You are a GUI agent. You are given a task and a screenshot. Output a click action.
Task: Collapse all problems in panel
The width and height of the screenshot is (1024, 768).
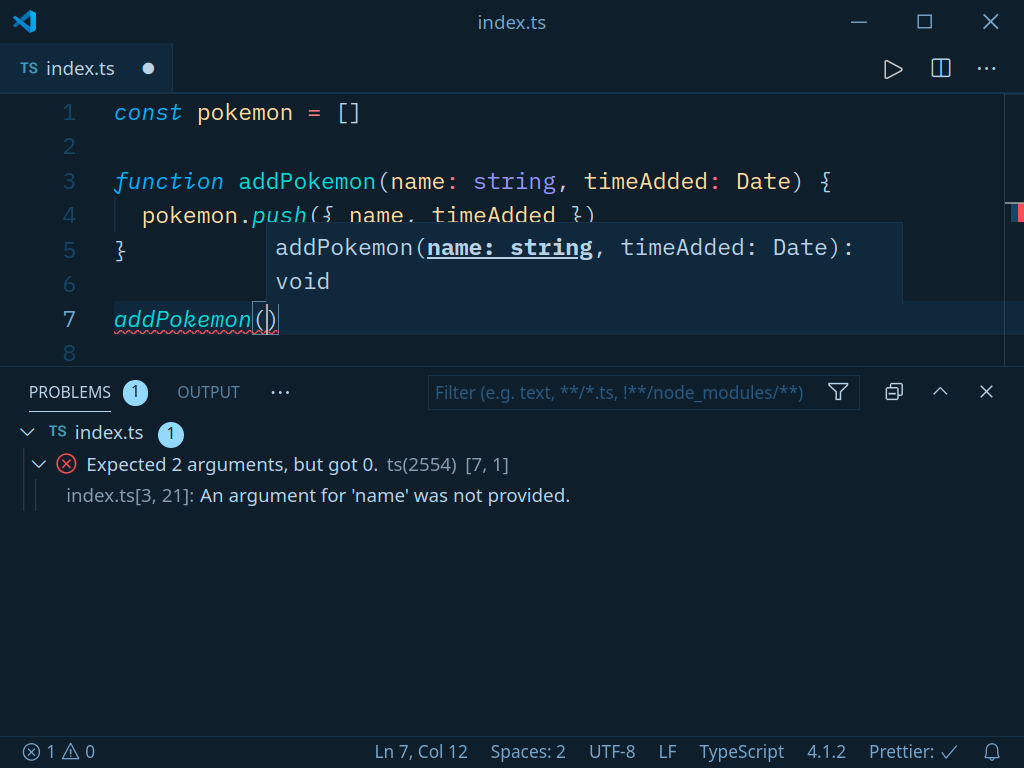[894, 392]
